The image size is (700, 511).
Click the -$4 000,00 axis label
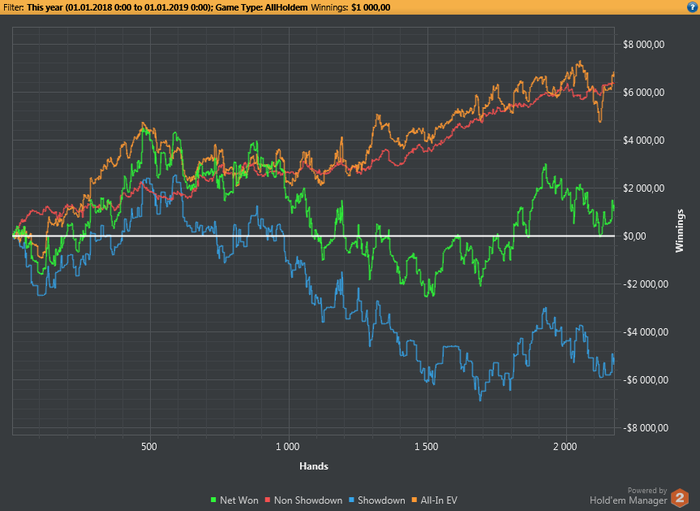644,332
